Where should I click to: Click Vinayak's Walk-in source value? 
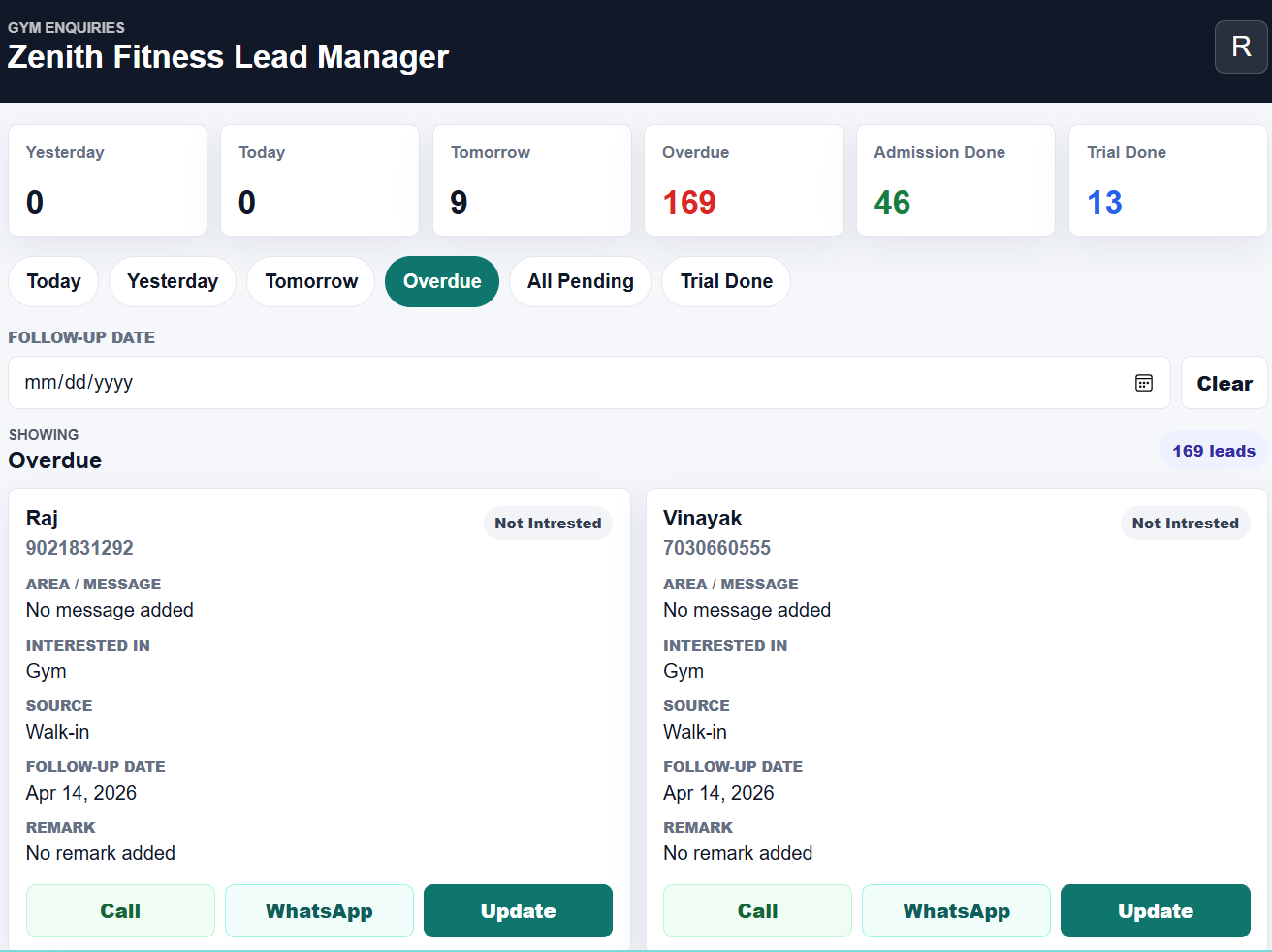point(695,732)
